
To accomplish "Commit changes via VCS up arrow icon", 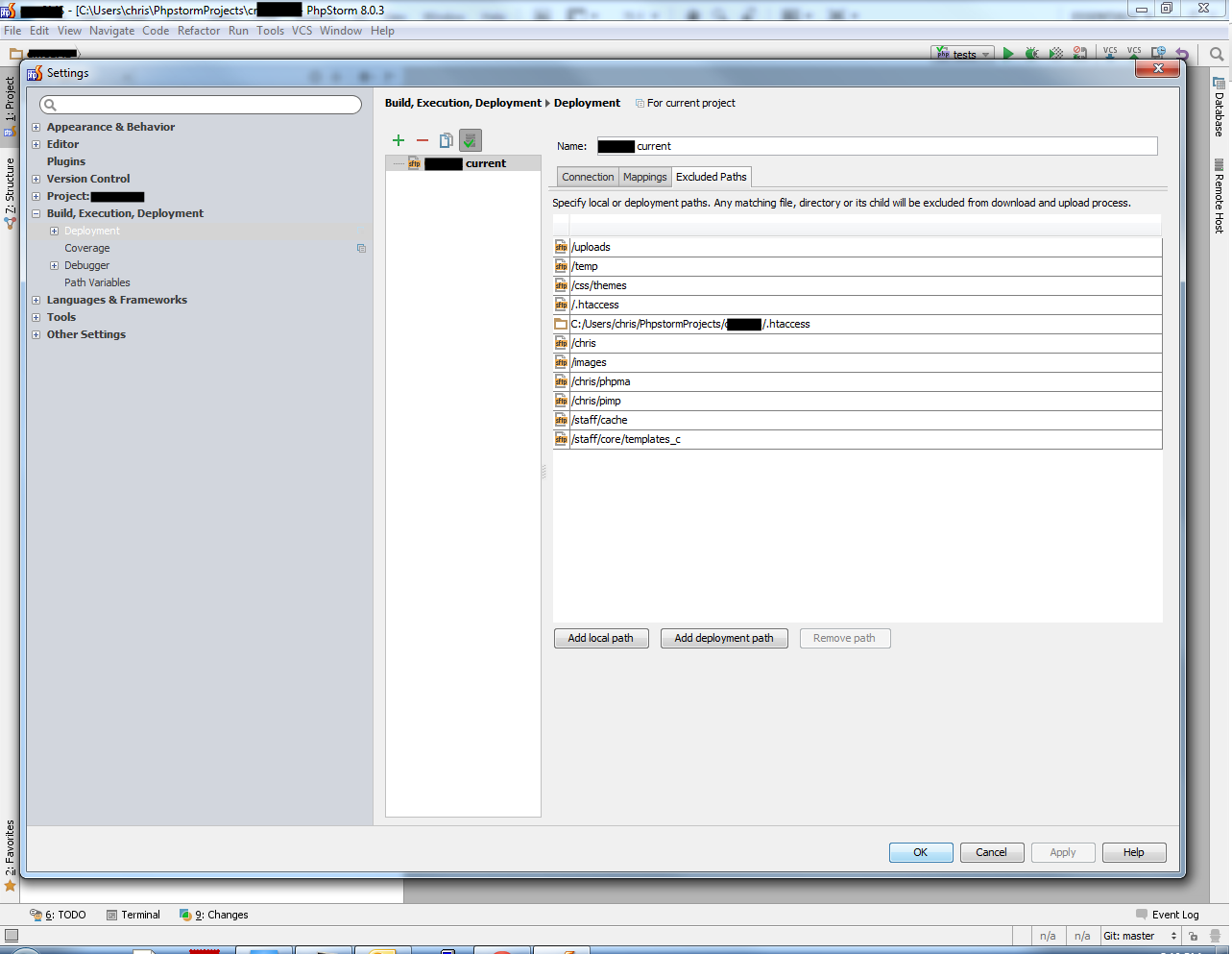I will click(1133, 53).
